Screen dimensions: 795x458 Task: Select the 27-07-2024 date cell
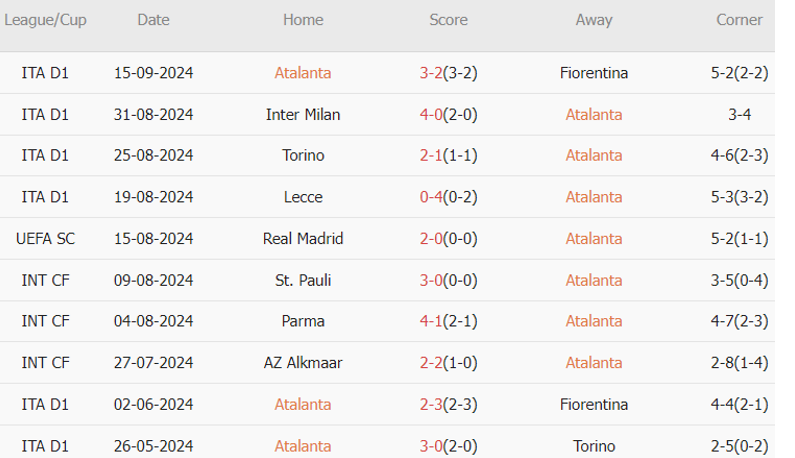point(153,363)
